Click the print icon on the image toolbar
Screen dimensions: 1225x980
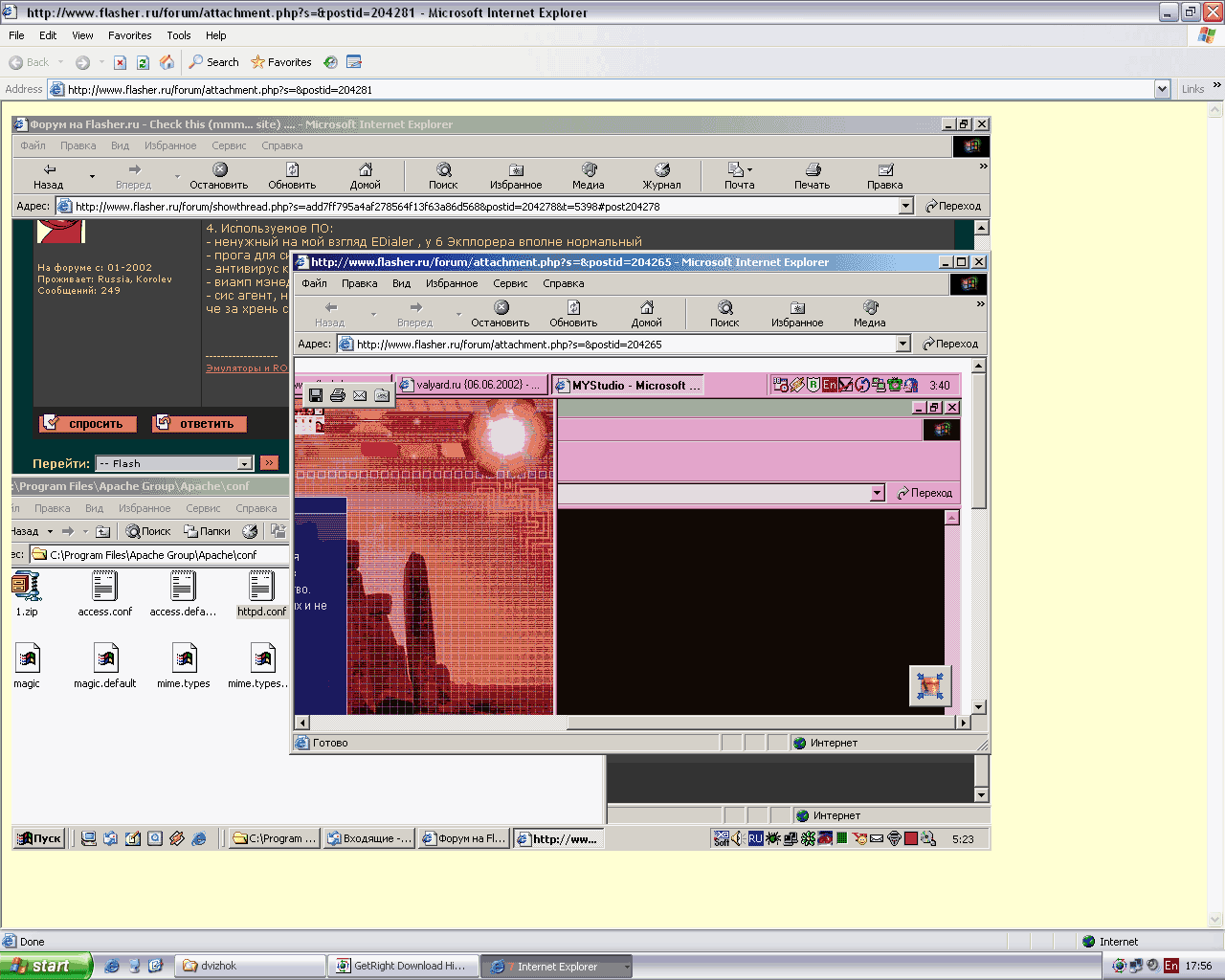(338, 395)
